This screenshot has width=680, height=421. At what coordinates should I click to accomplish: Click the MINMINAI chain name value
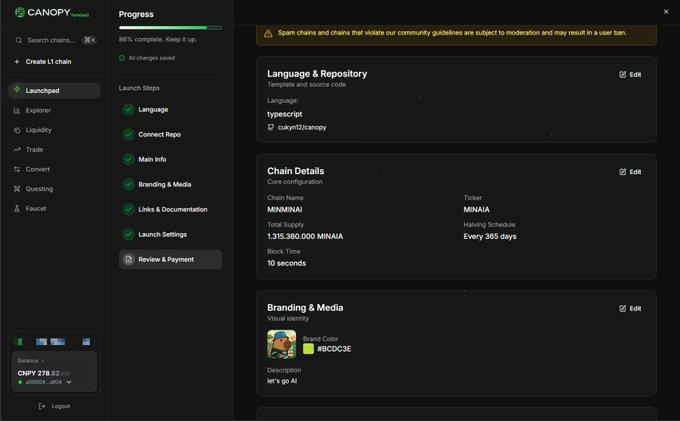click(x=284, y=209)
